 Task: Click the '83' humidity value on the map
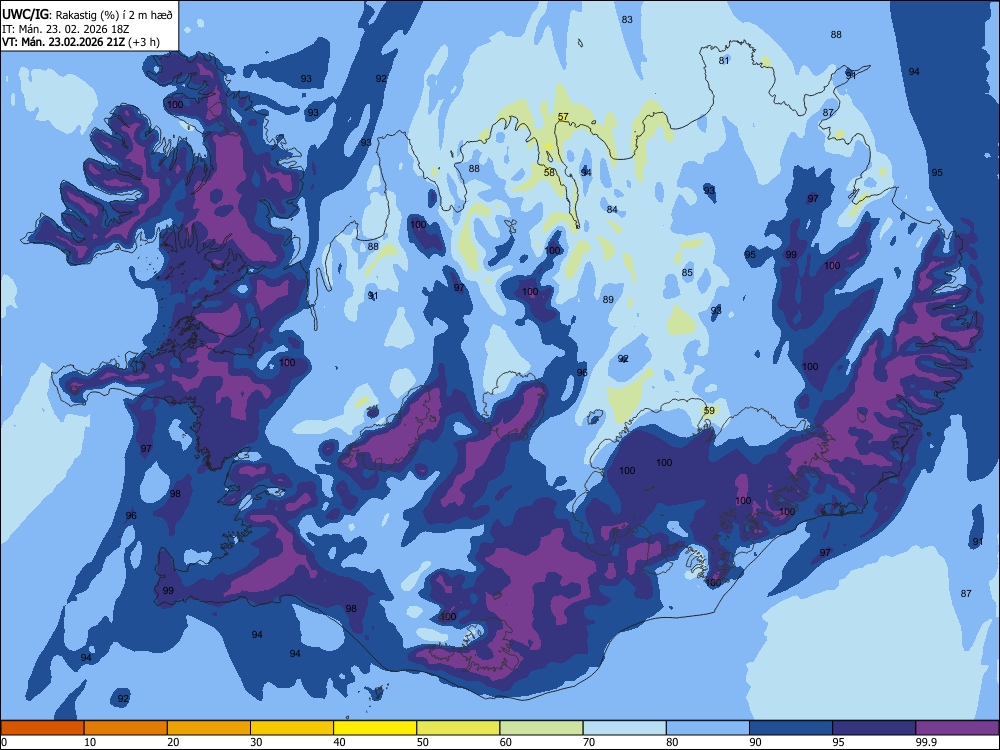[627, 20]
